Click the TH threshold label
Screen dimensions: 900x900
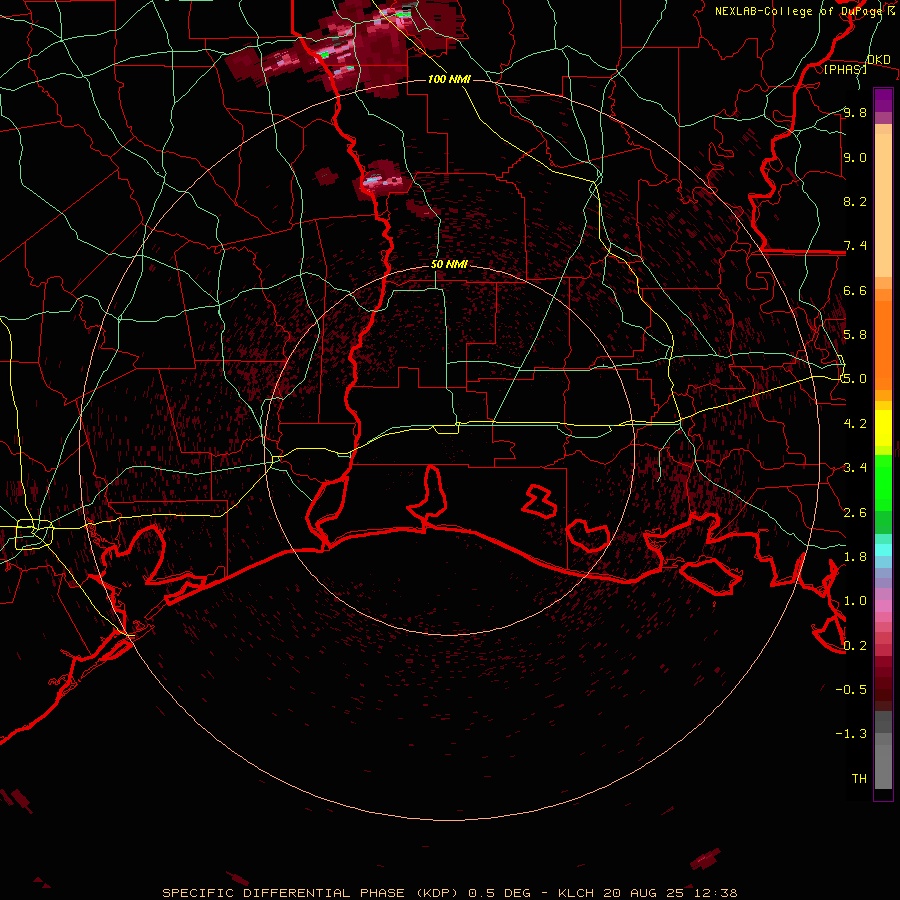tap(859, 778)
